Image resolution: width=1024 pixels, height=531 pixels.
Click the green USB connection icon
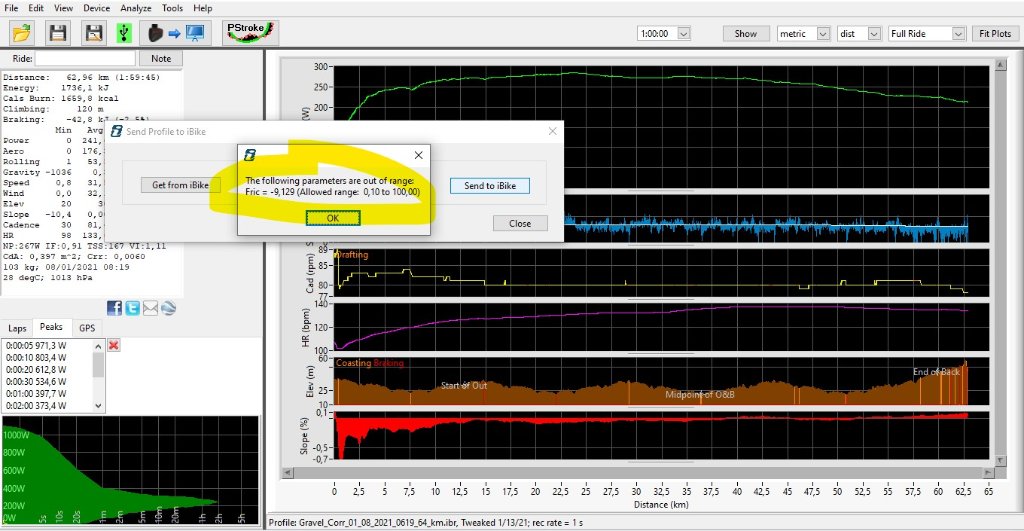(122, 33)
